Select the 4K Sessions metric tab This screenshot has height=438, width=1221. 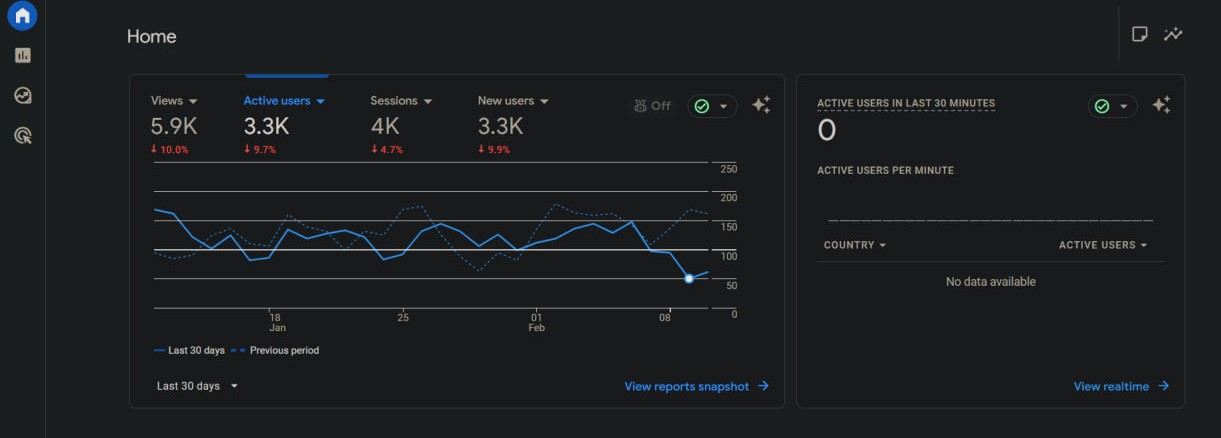pos(401,125)
